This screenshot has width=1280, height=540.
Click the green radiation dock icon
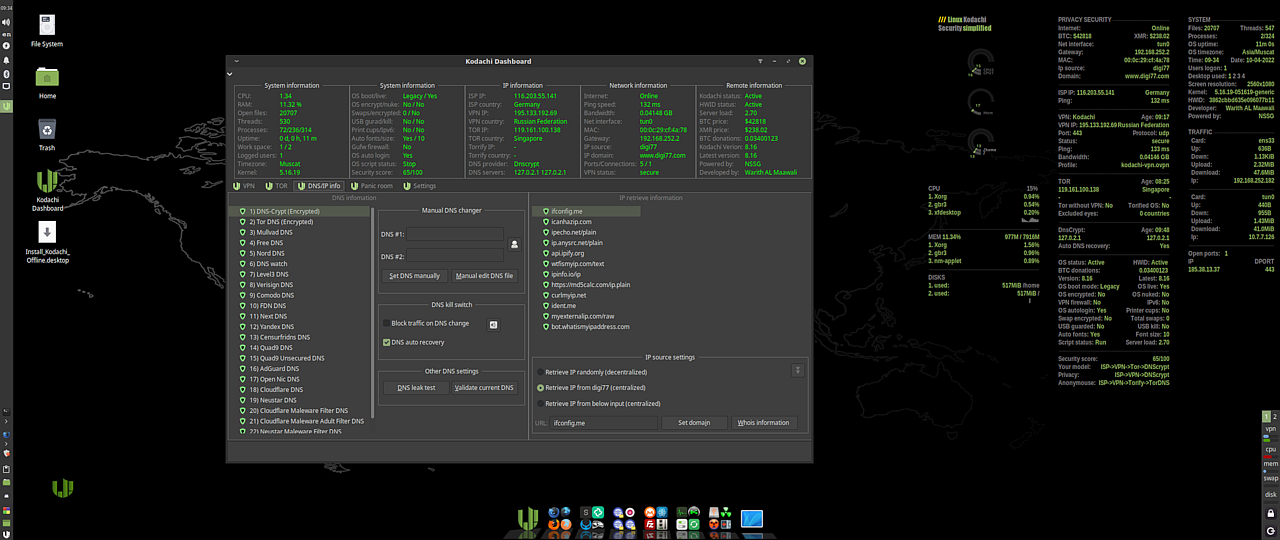click(x=726, y=512)
